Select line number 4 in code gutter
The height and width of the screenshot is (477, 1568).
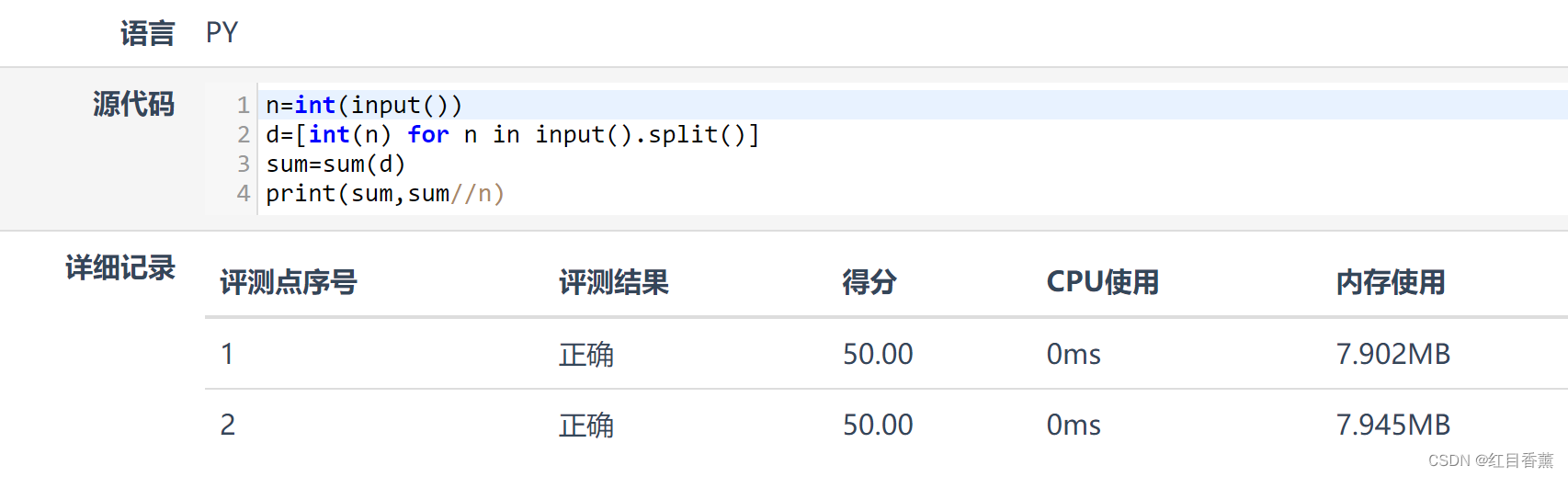[243, 194]
